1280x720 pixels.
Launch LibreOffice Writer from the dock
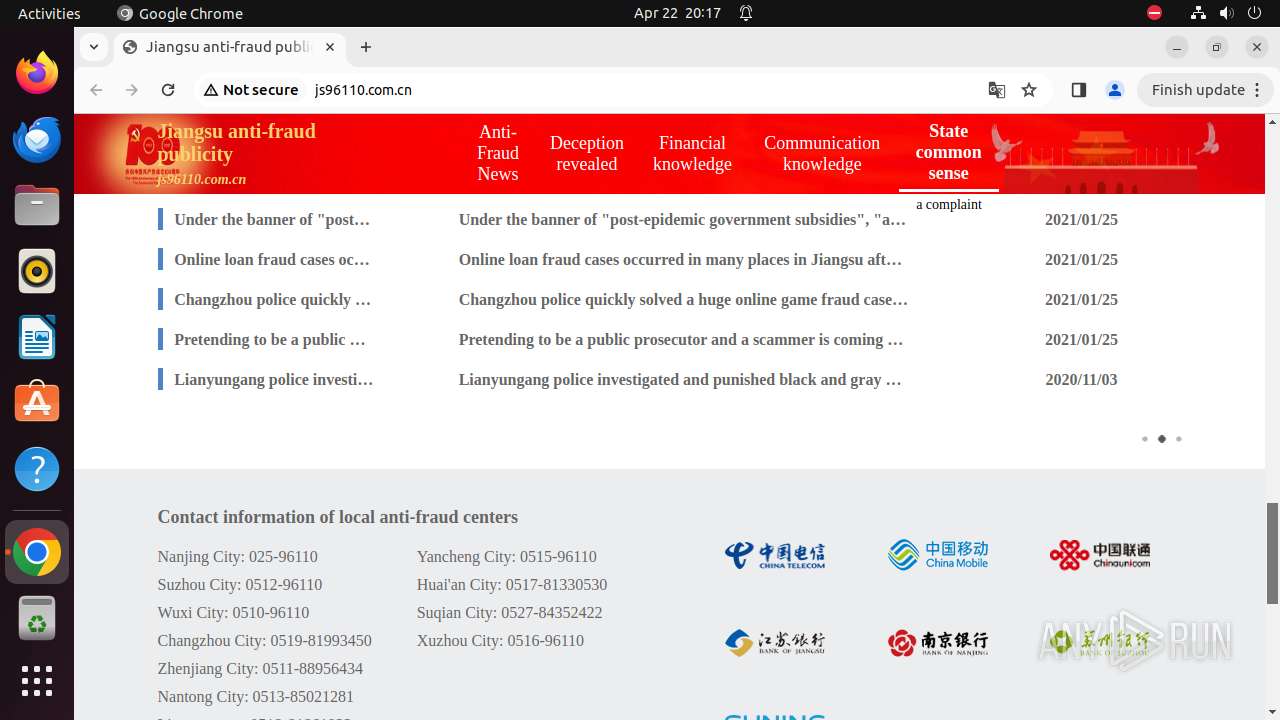coord(37,338)
